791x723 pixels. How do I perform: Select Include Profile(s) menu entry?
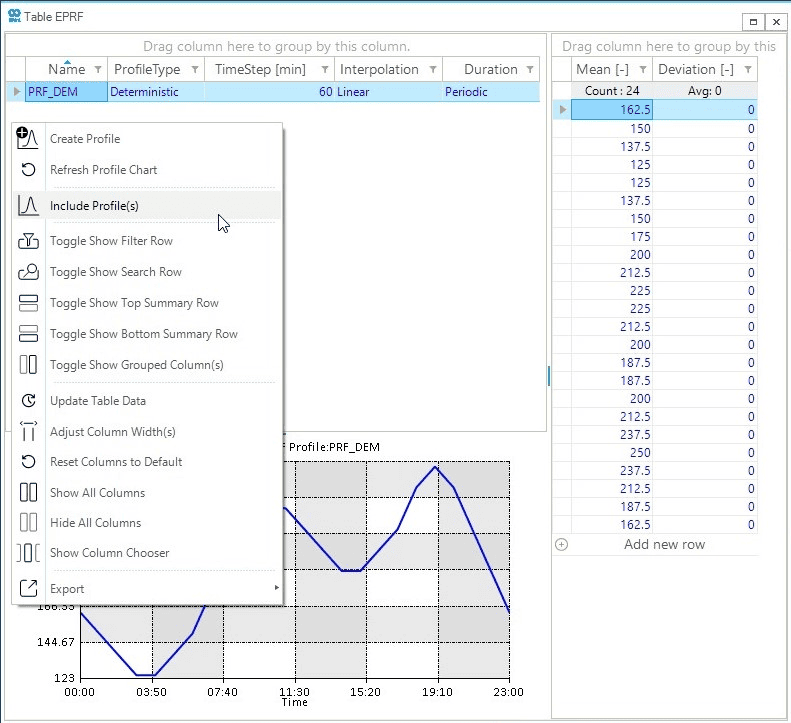click(94, 206)
